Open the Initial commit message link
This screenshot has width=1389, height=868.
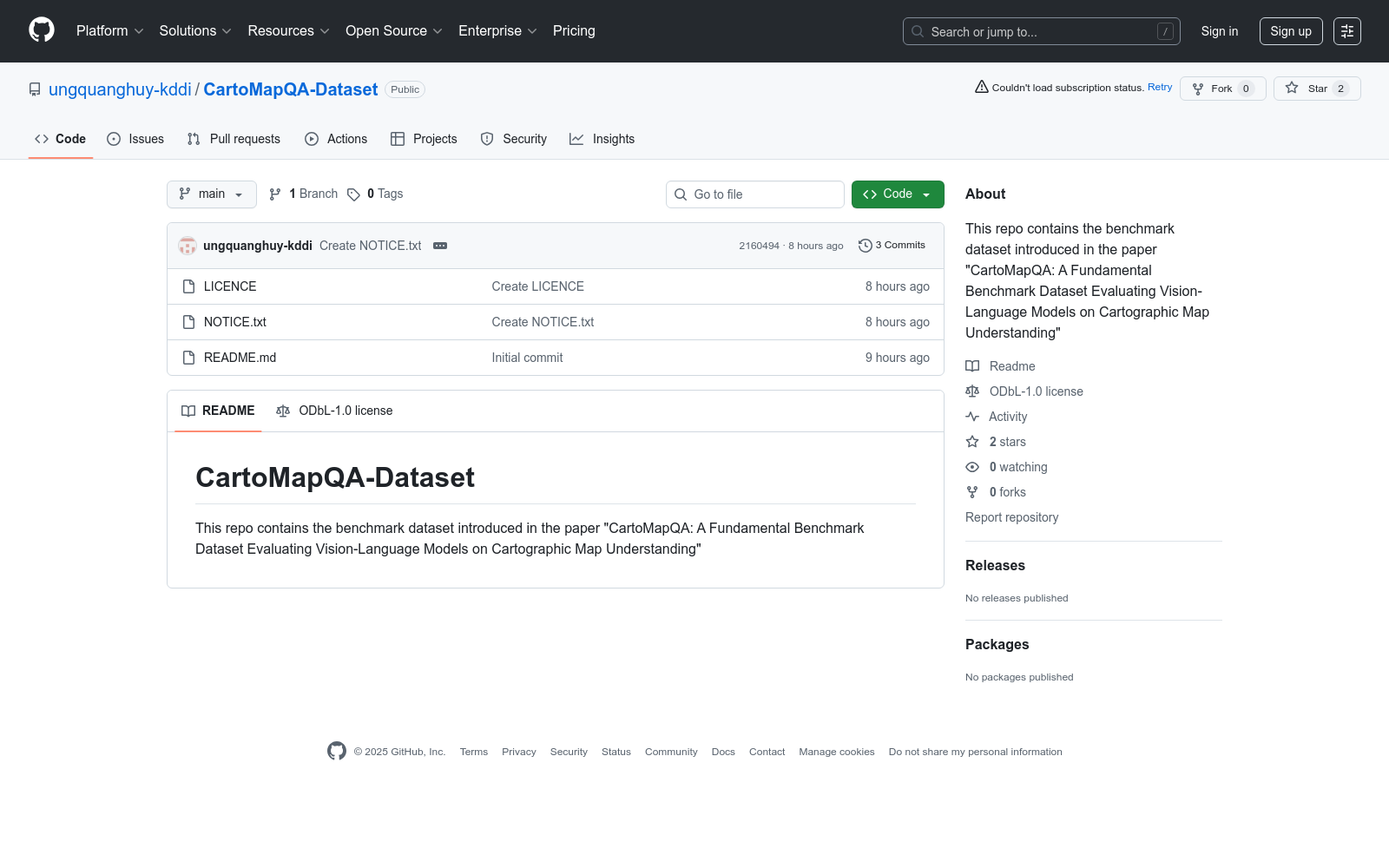(527, 358)
